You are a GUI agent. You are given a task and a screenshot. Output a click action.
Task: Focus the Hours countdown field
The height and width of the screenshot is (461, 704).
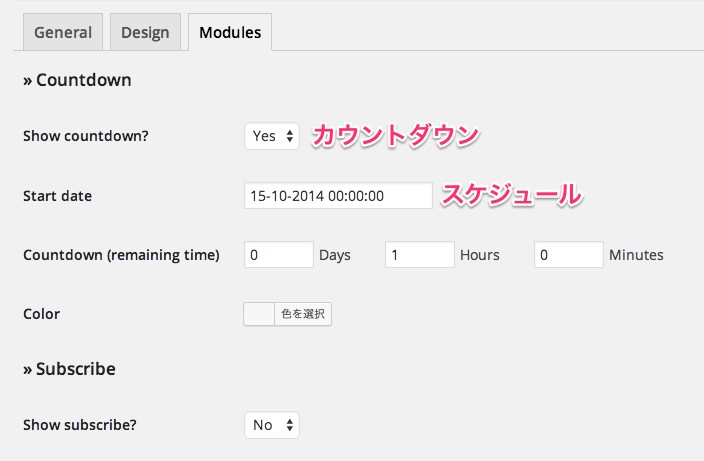tap(420, 255)
